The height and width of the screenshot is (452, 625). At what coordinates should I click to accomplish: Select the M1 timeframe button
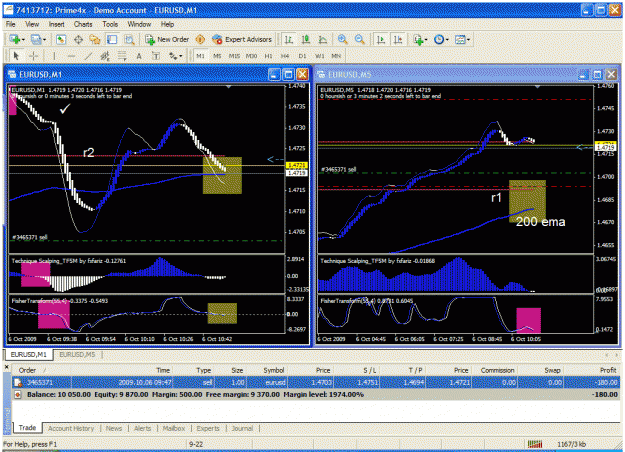[200, 56]
